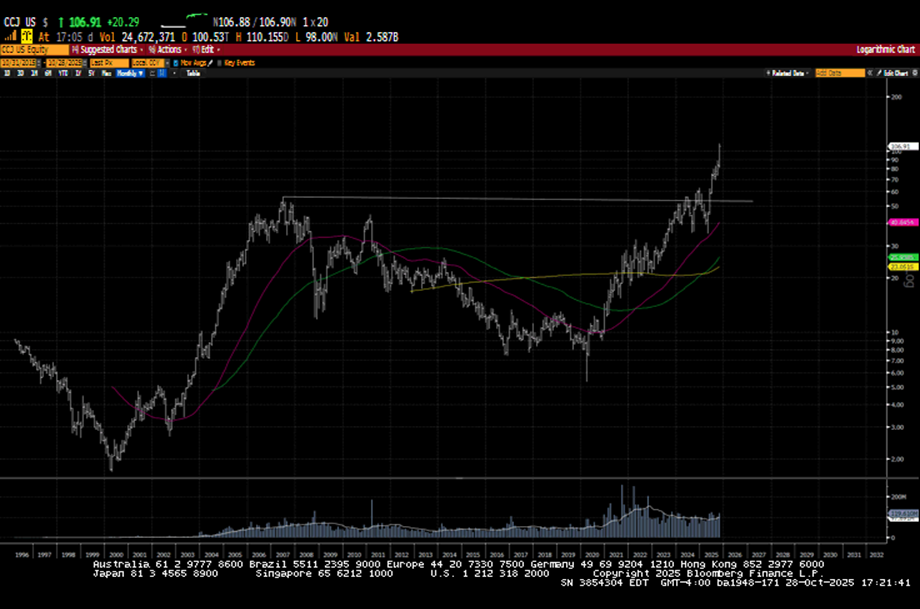Select the candlestick chart style icon
920x609 pixels.
pos(162,73)
